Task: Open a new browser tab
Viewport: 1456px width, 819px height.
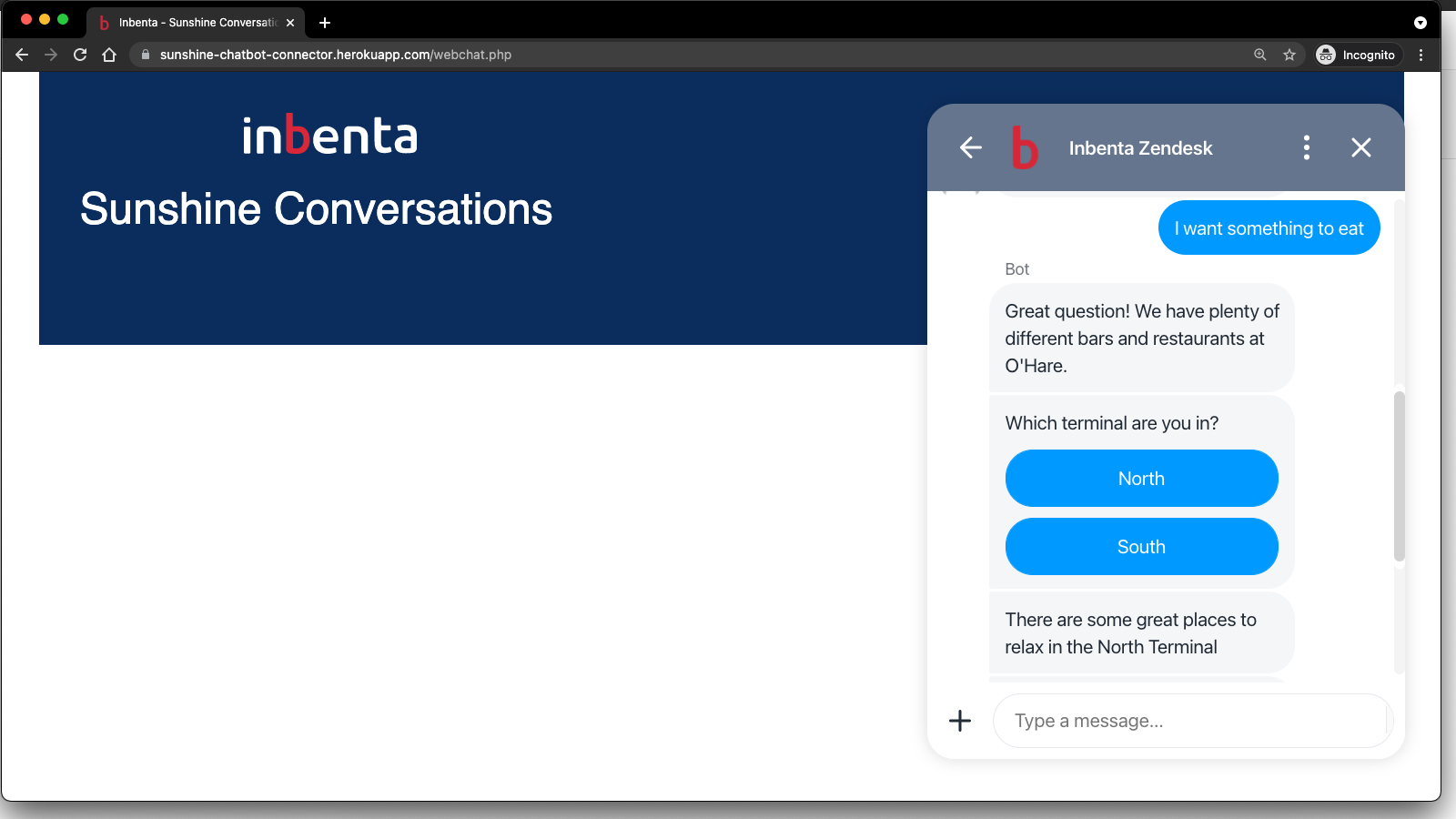Action: tap(325, 23)
